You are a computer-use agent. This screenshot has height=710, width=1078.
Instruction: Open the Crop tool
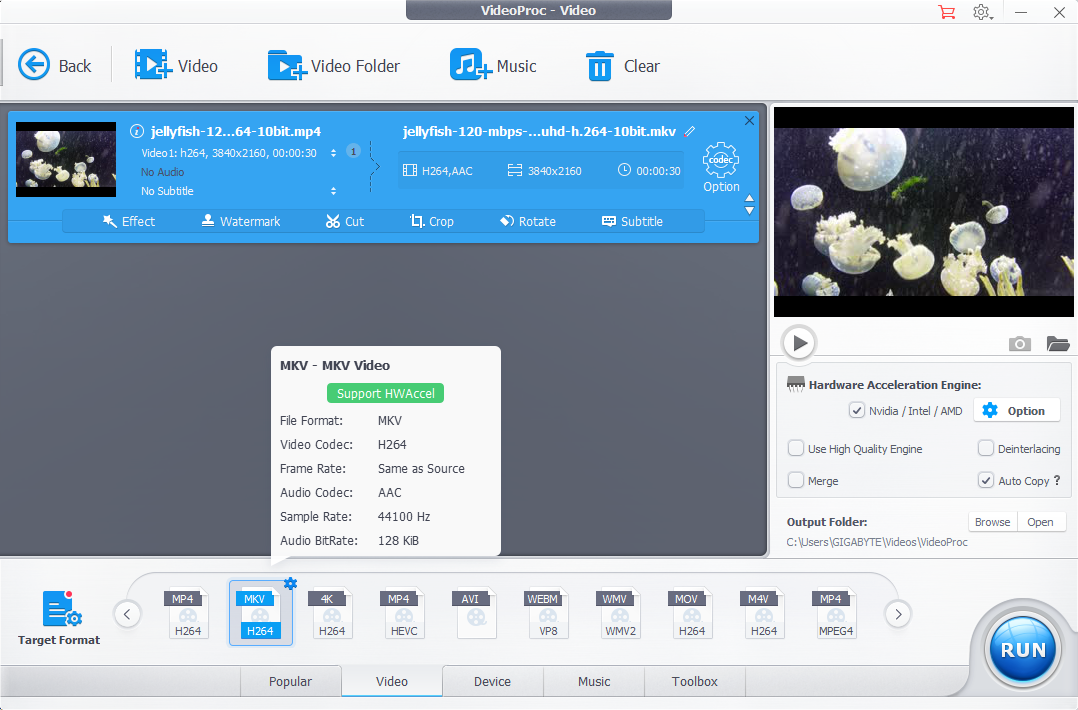[x=432, y=221]
